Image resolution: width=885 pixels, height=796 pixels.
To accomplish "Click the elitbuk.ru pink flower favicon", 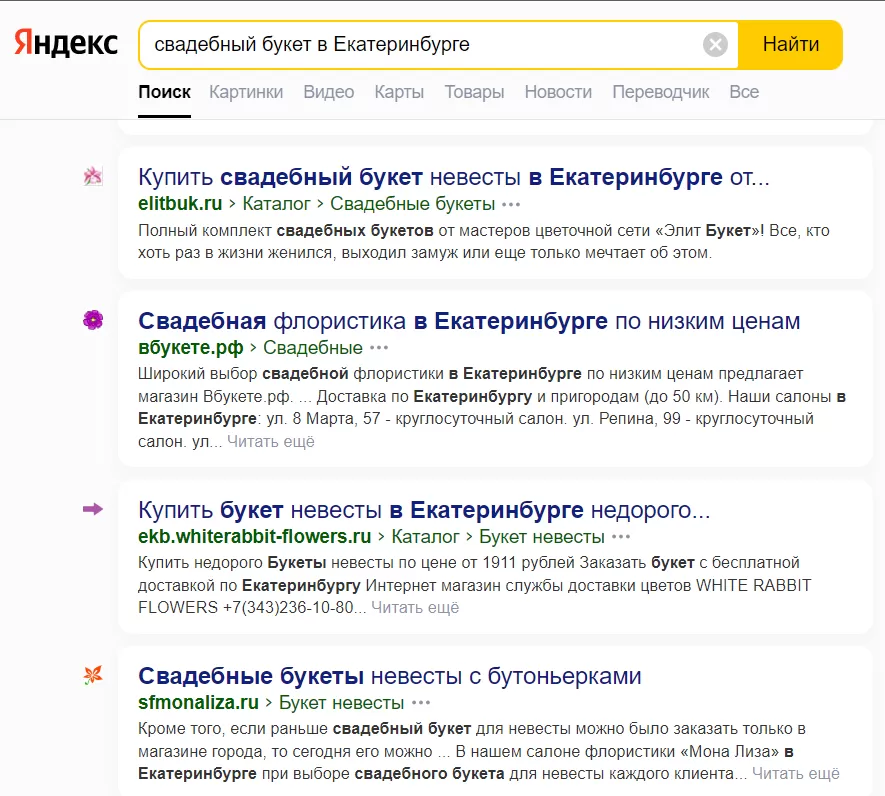I will pyautogui.click(x=93, y=177).
